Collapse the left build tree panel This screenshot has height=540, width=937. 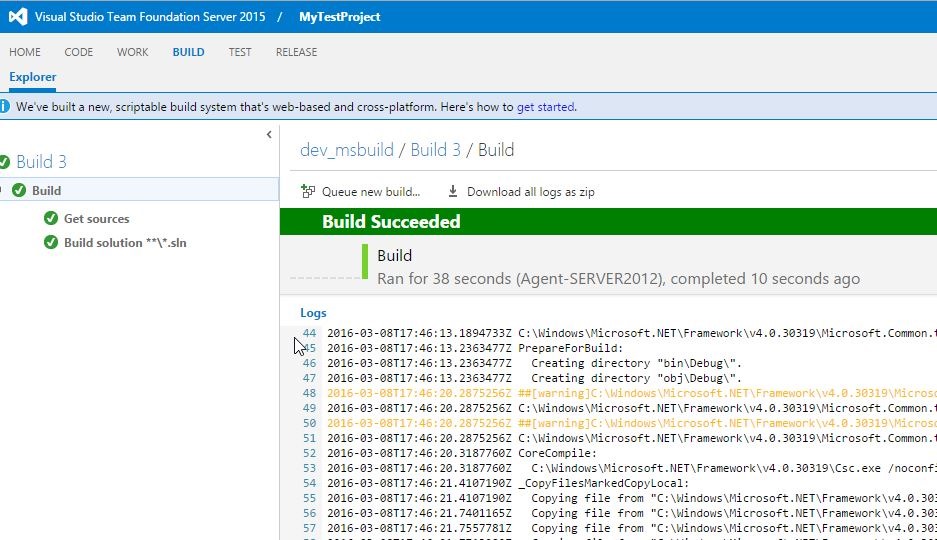pos(268,134)
